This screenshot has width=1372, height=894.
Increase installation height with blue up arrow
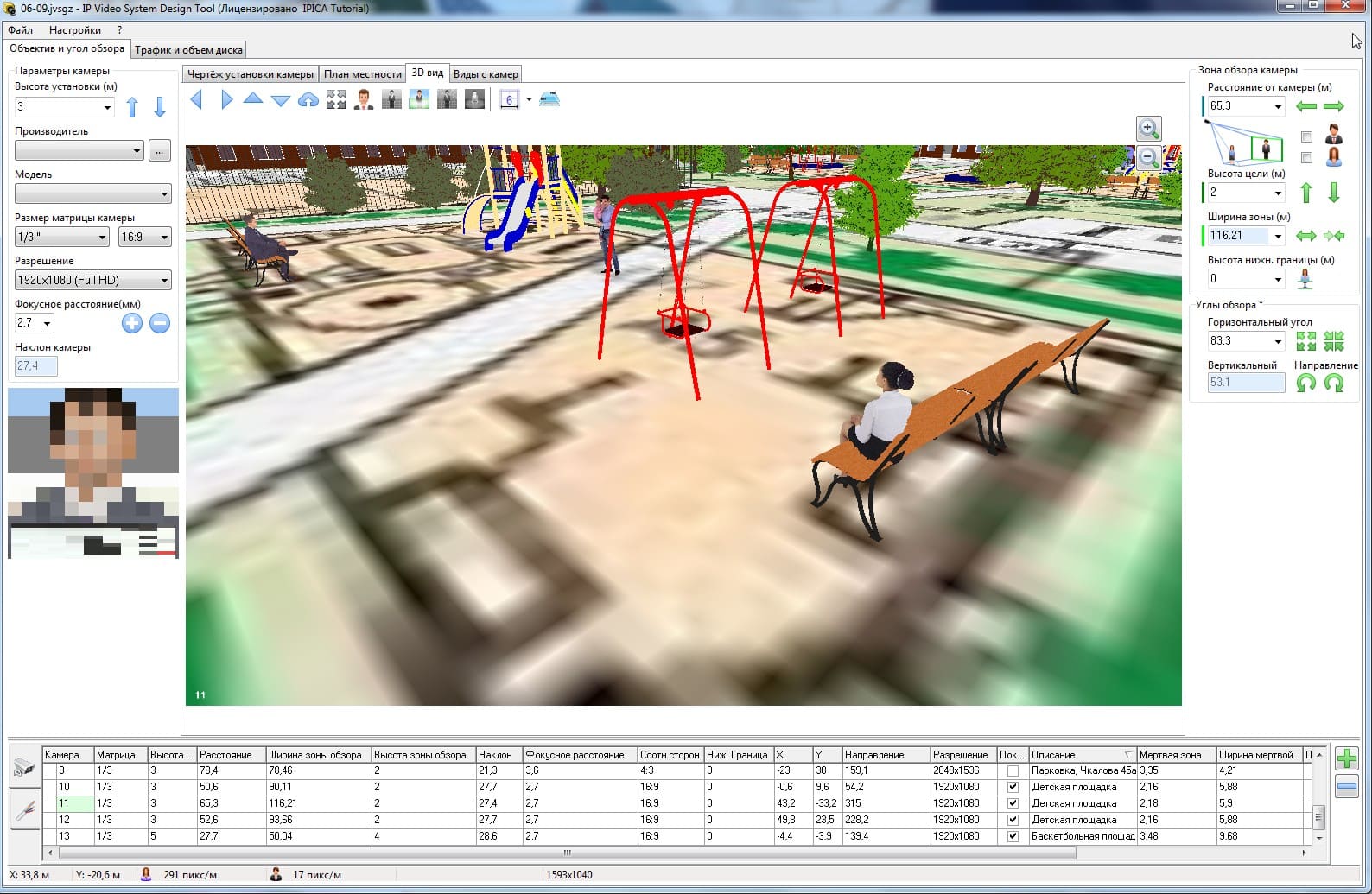pyautogui.click(x=132, y=107)
